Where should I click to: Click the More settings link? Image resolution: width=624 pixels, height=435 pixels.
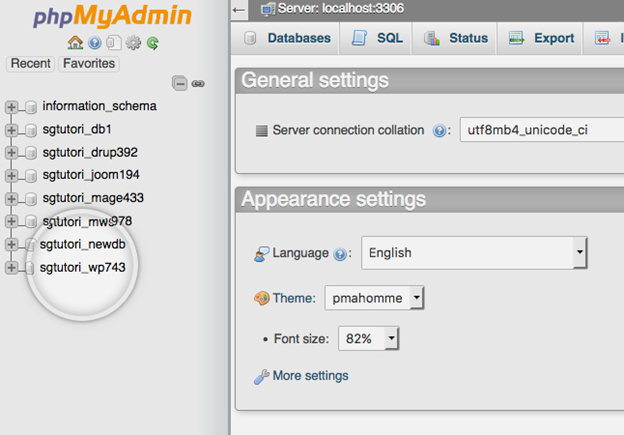(x=310, y=376)
